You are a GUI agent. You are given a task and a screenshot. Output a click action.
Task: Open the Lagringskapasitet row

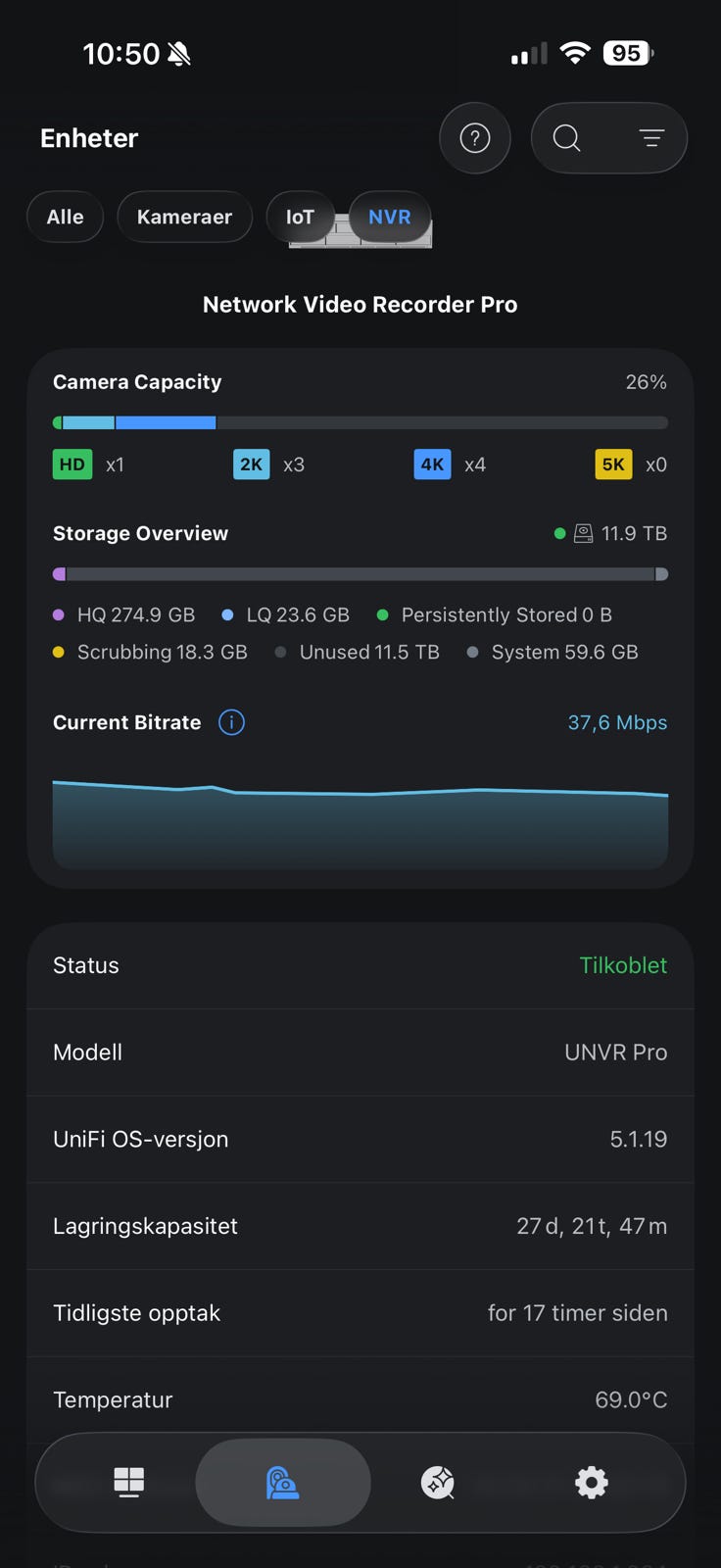[360, 1226]
